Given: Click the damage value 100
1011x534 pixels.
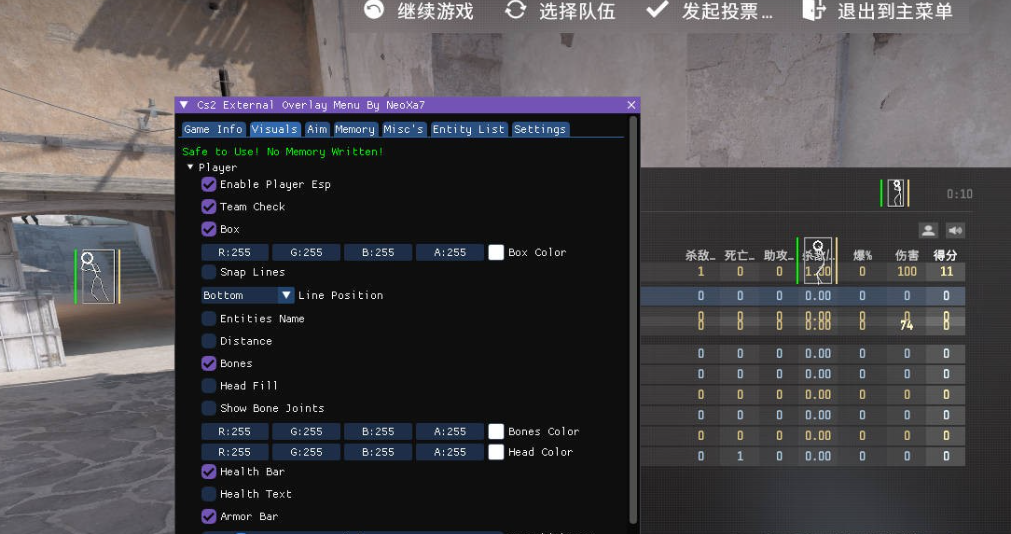Looking at the screenshot, I should point(907,272).
